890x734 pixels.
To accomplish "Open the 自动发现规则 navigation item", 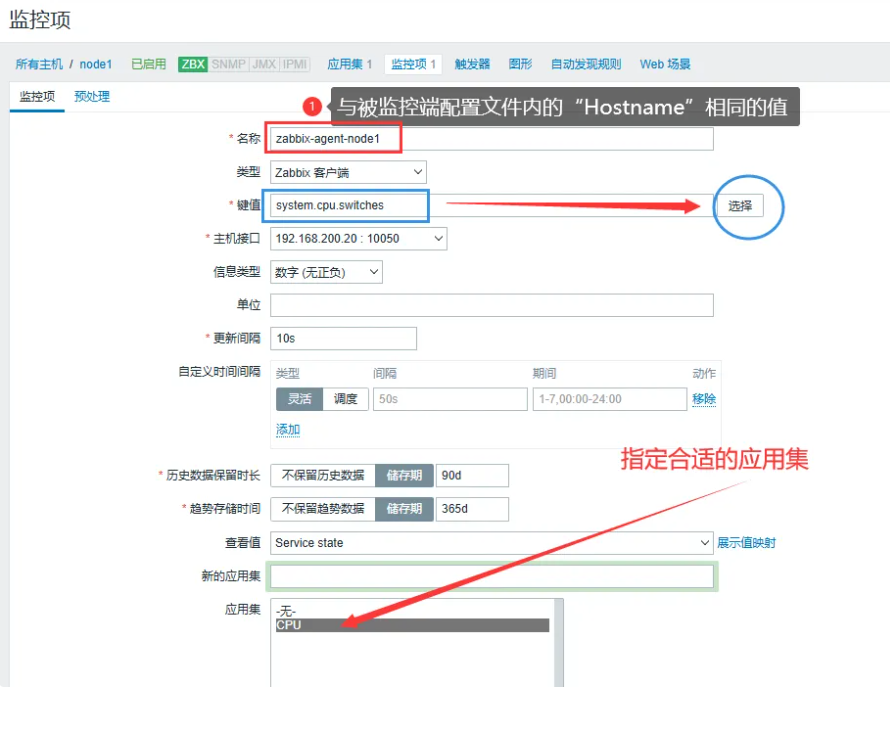I will (585, 64).
